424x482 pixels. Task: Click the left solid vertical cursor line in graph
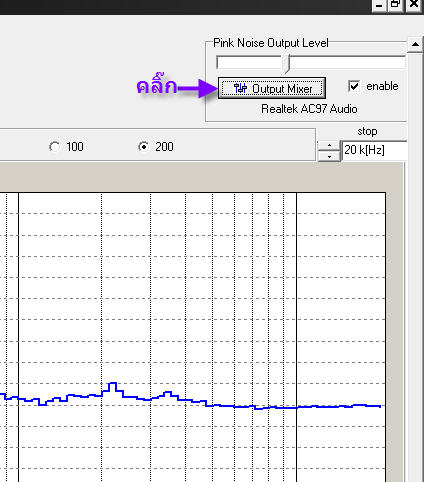tap(18, 337)
